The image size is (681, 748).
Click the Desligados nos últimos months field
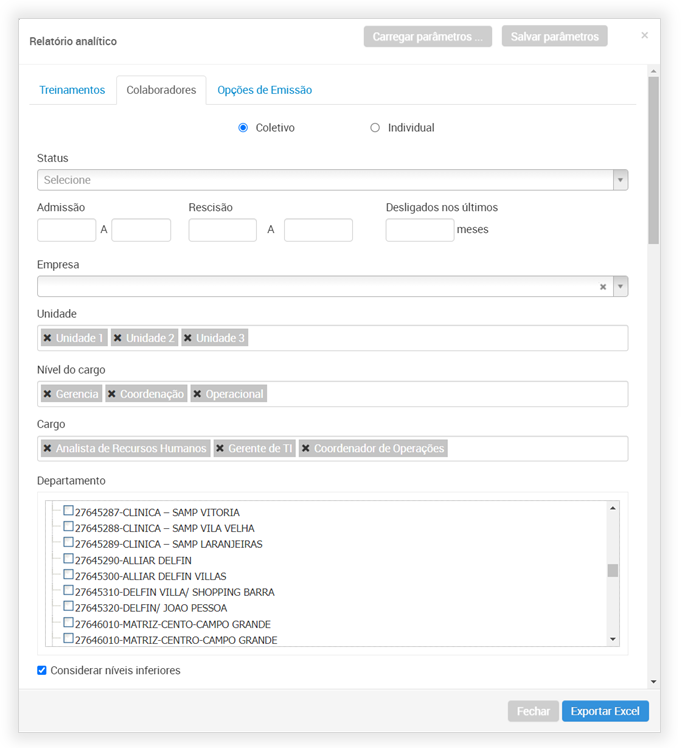(419, 230)
